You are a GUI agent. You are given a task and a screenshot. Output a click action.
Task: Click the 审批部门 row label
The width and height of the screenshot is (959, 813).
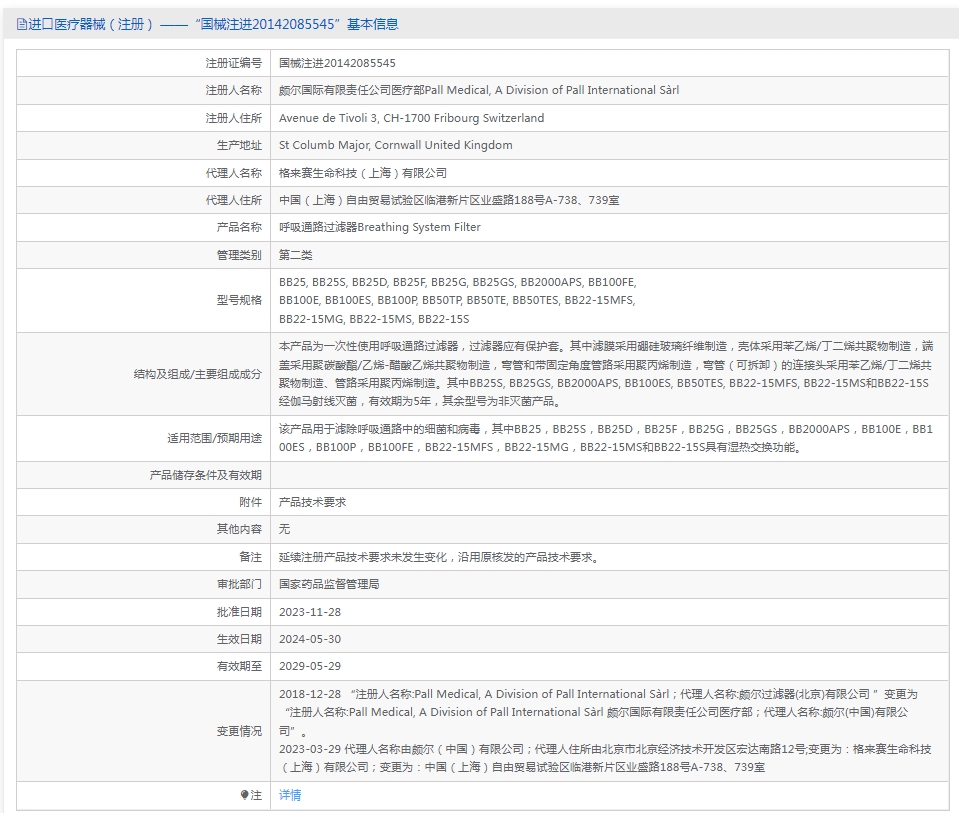[239, 584]
